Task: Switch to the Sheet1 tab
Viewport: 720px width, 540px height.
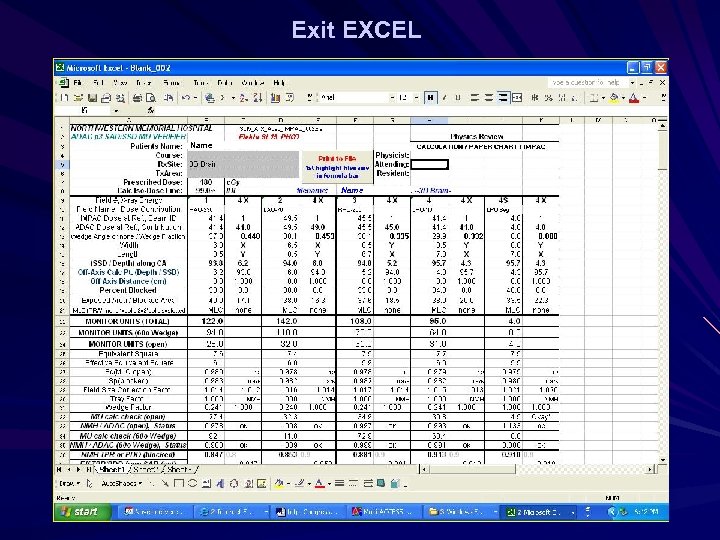Action: [112, 470]
